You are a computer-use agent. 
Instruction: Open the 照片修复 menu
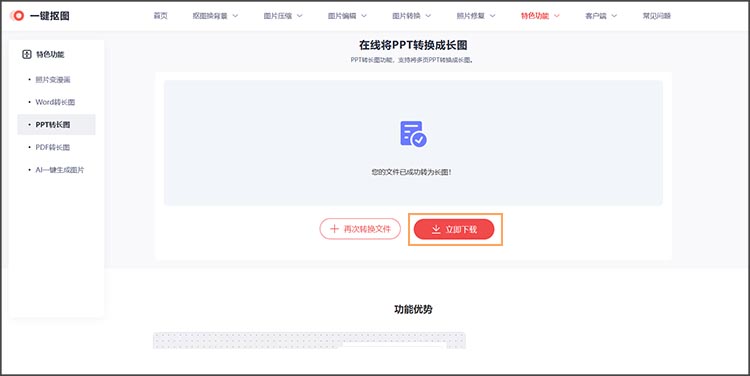click(x=471, y=16)
